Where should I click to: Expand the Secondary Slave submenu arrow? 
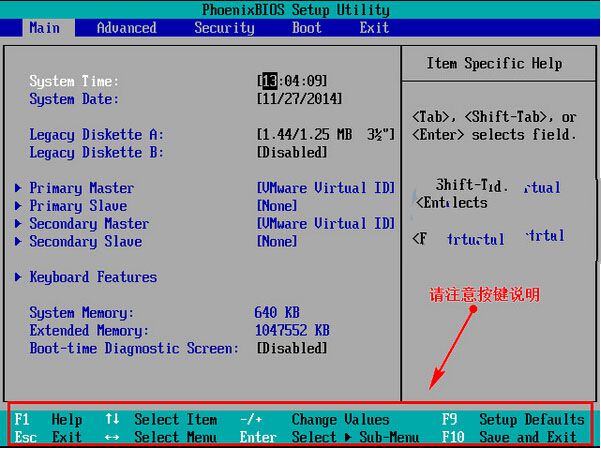click(18, 242)
